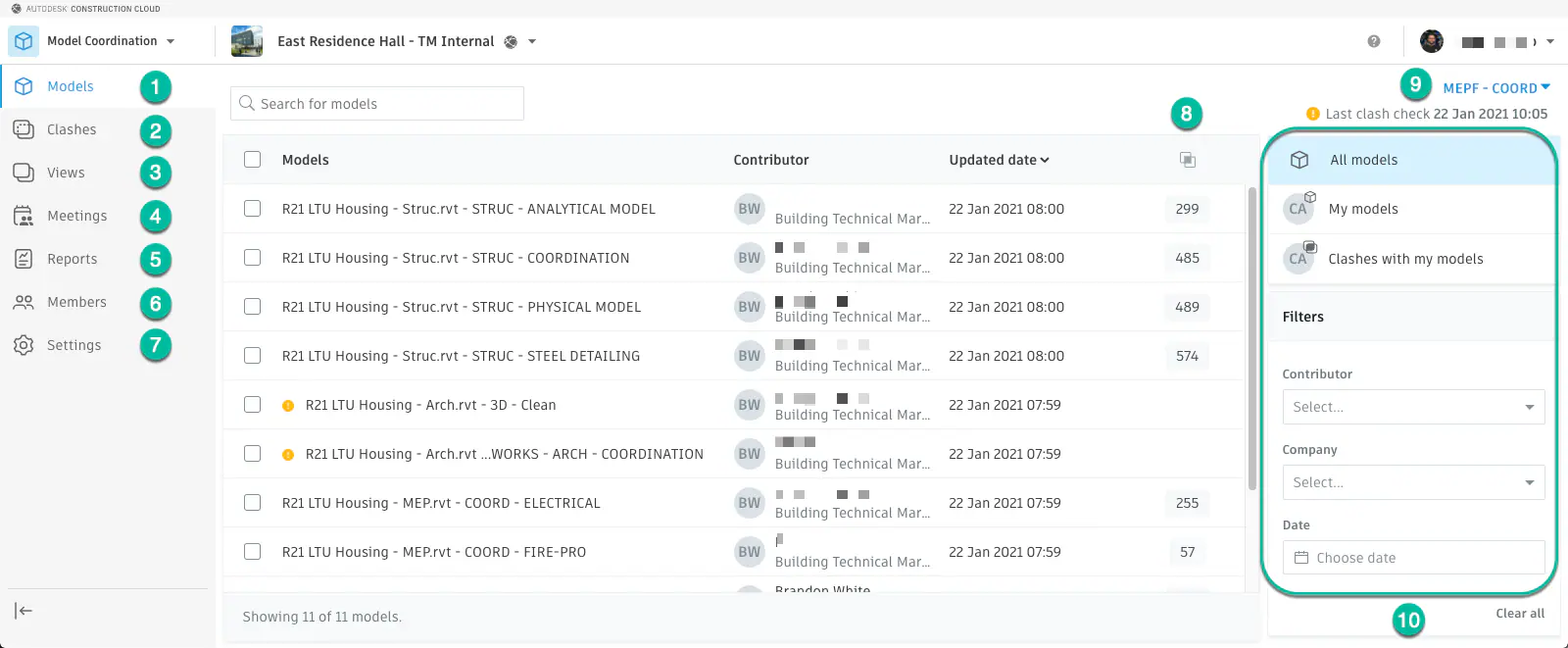Click the orange warning icon for Last clash check

[1313, 114]
